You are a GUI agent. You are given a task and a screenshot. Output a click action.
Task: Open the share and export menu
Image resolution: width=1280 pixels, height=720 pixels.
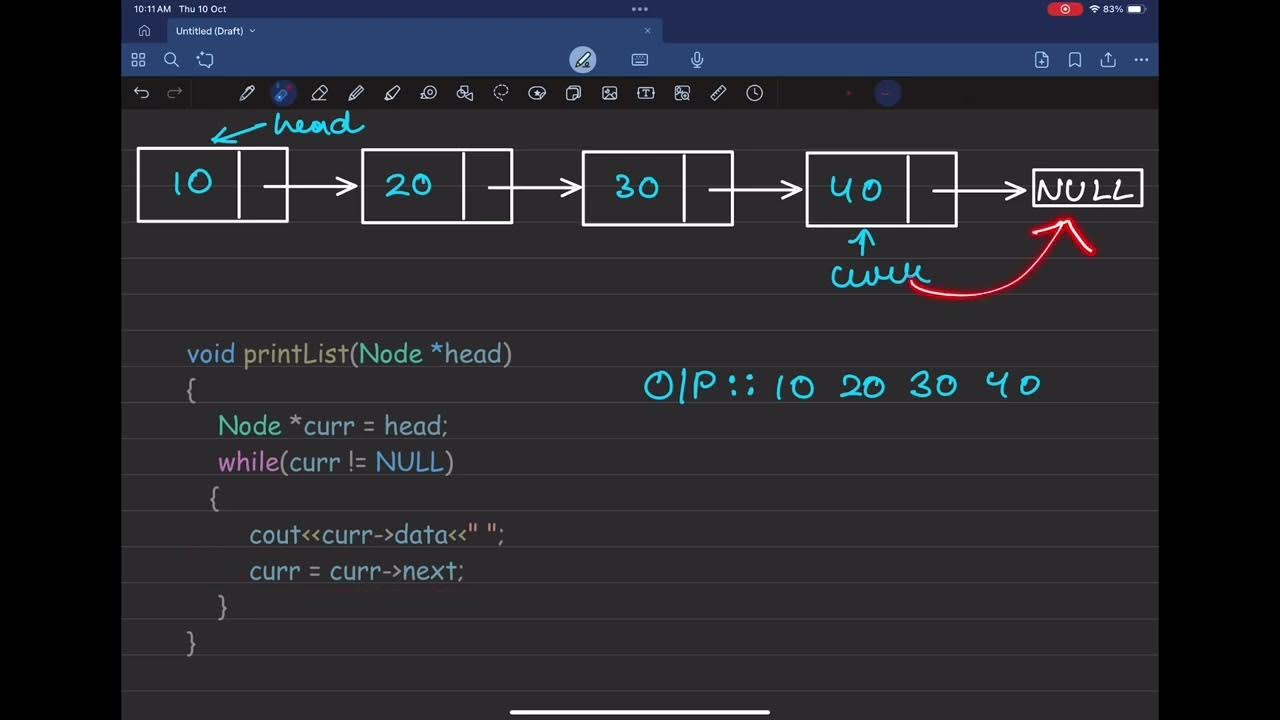click(x=1108, y=60)
